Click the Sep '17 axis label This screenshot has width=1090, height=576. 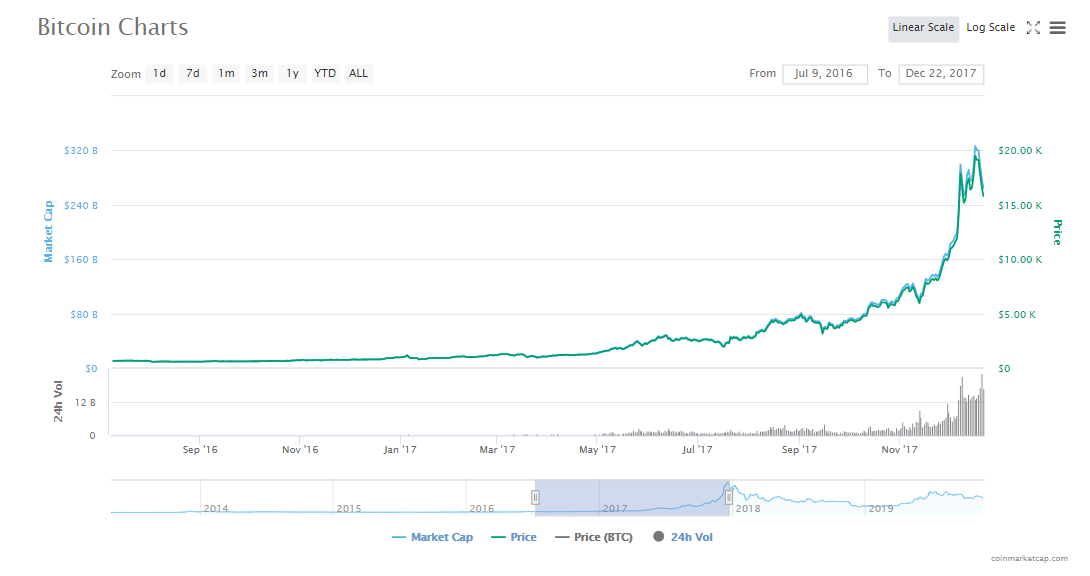tap(799, 450)
